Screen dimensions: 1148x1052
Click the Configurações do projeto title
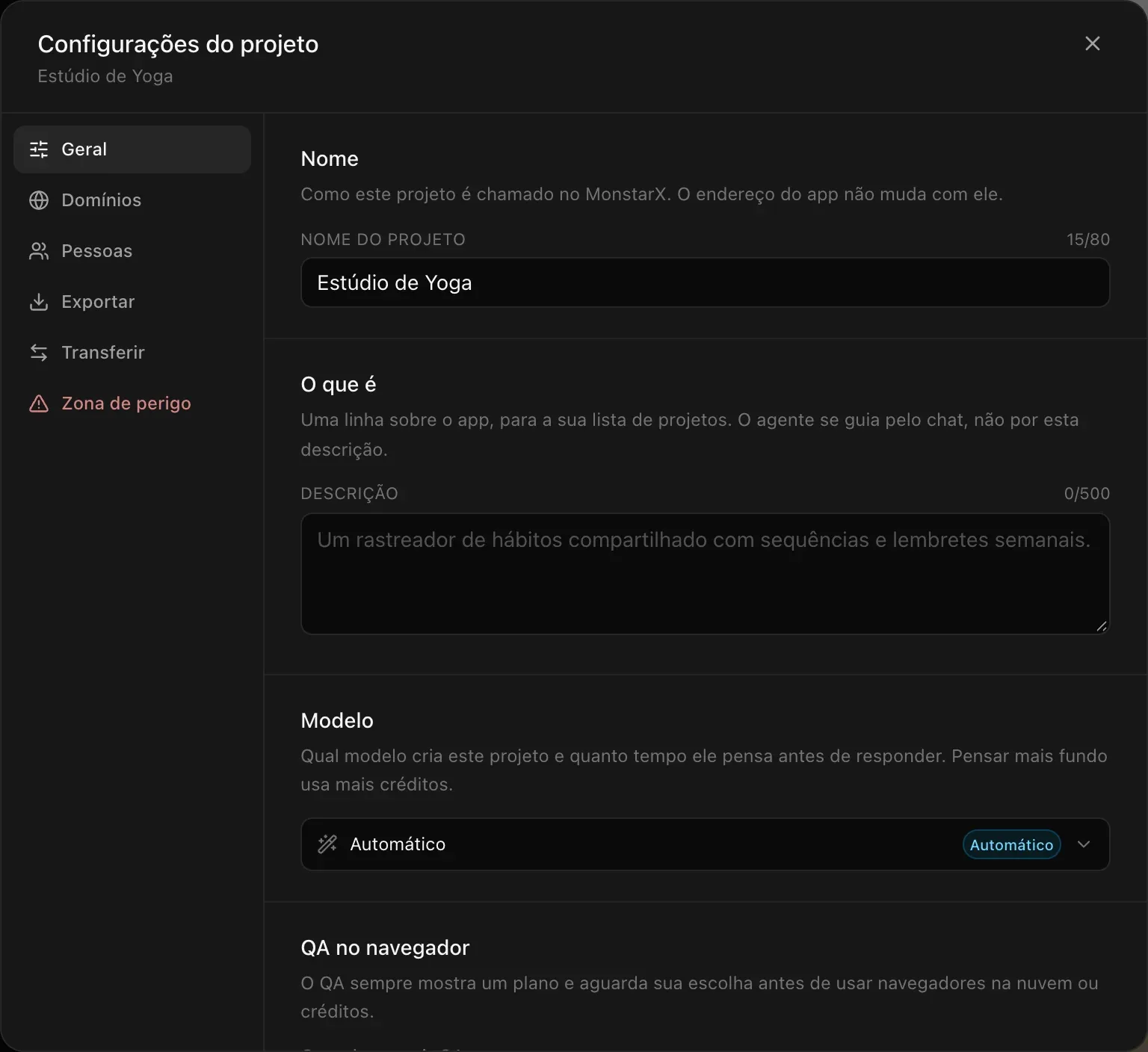178,45
